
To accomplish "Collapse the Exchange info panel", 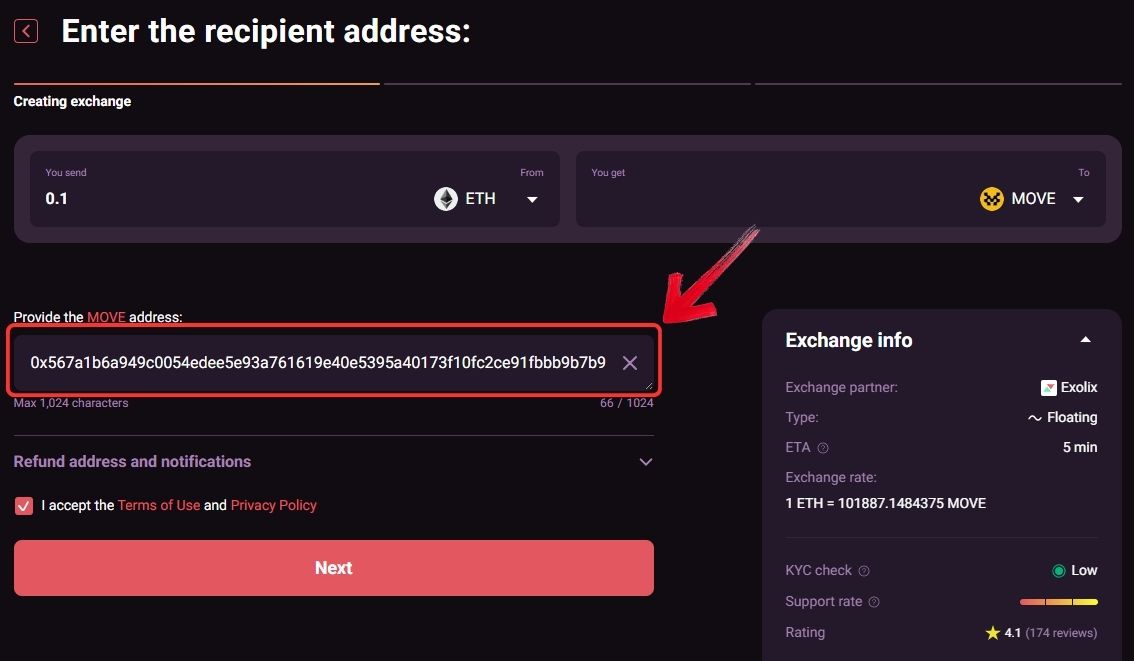I will tap(1086, 340).
